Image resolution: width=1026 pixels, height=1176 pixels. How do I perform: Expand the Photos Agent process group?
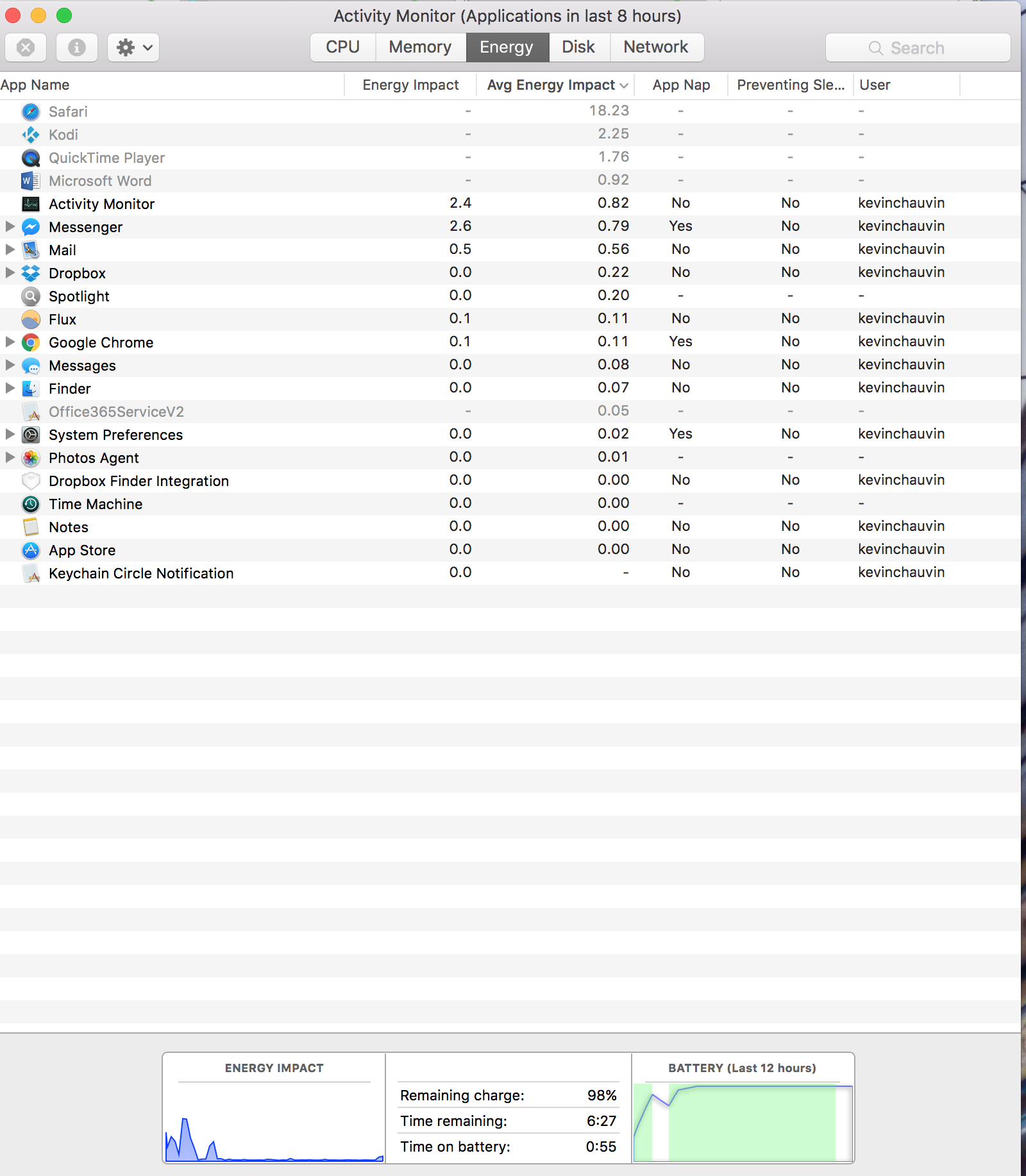tap(10, 457)
